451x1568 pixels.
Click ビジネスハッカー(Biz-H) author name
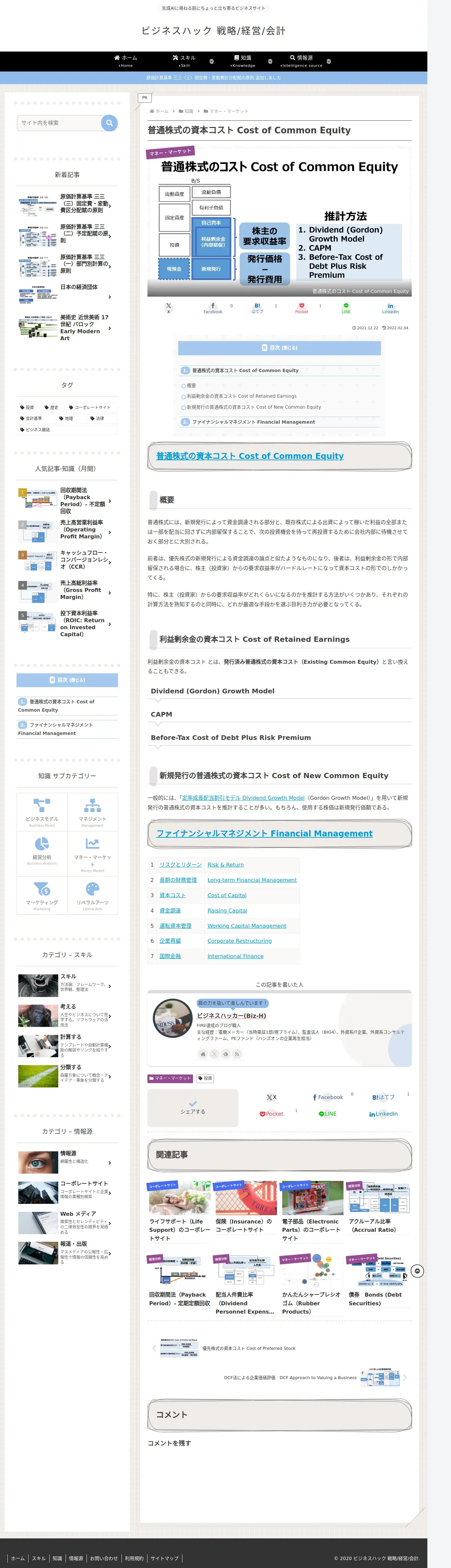pyautogui.click(x=231, y=1015)
